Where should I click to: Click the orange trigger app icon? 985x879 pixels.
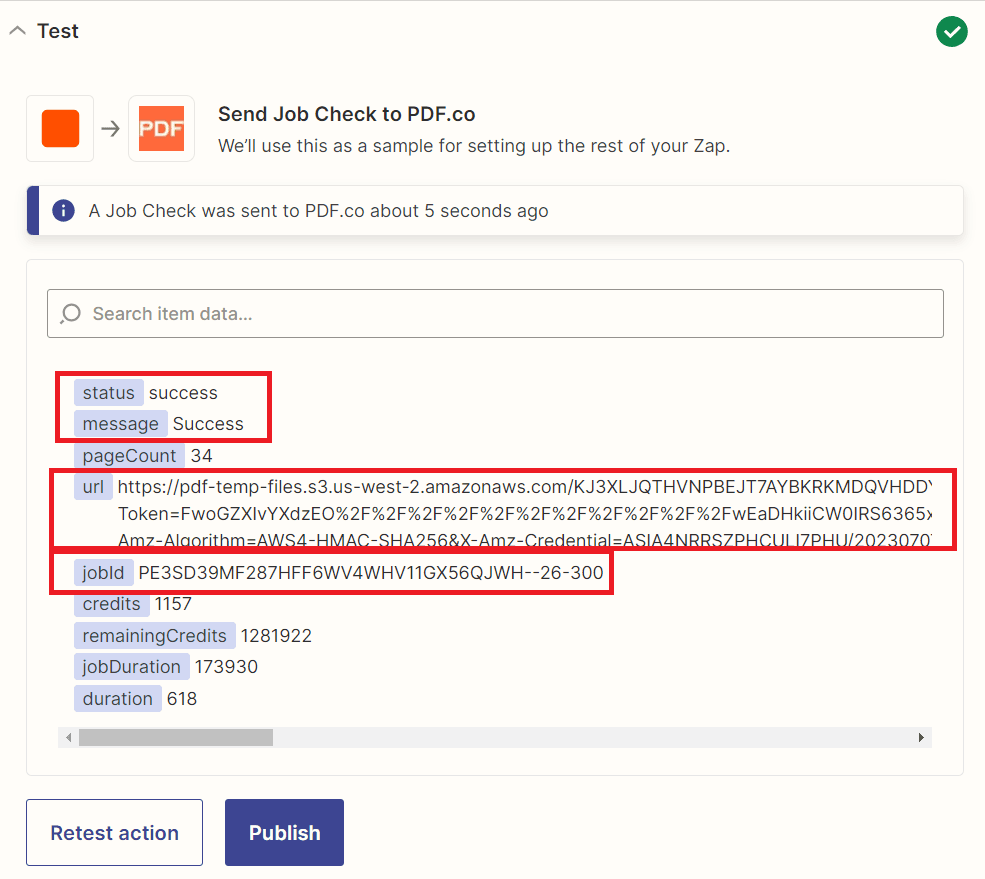click(59, 128)
